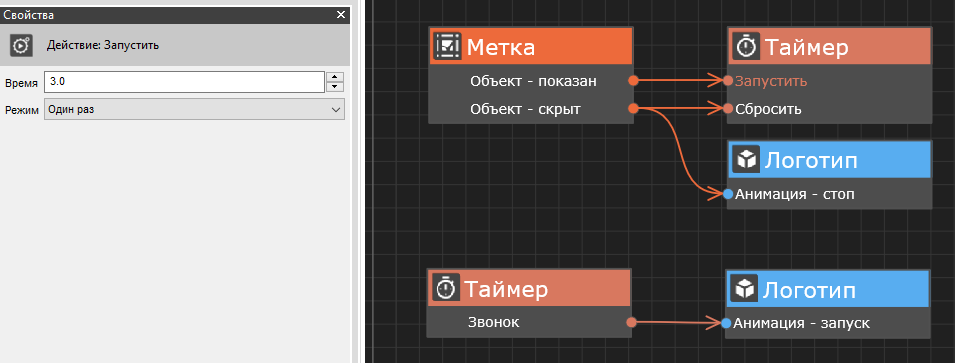Select the lower Логотип node header
Screen dimensions: 955x363
(x=828, y=288)
